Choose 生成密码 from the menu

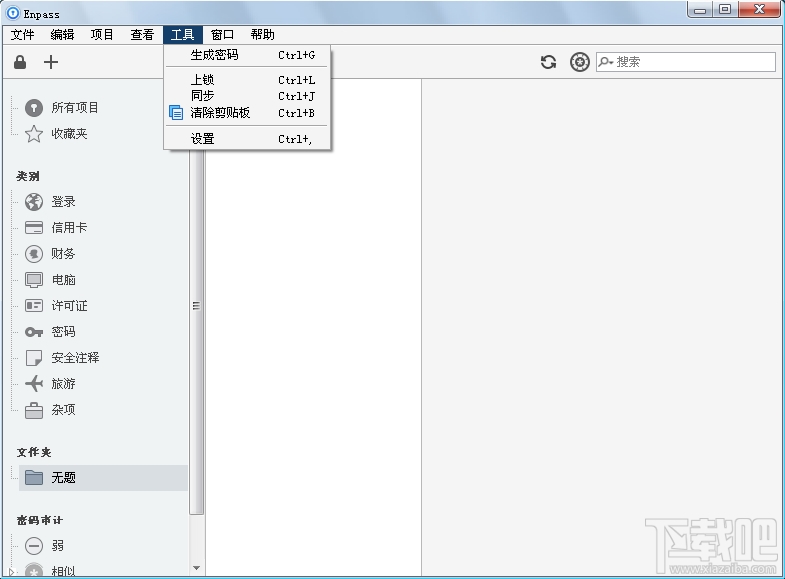pos(247,55)
